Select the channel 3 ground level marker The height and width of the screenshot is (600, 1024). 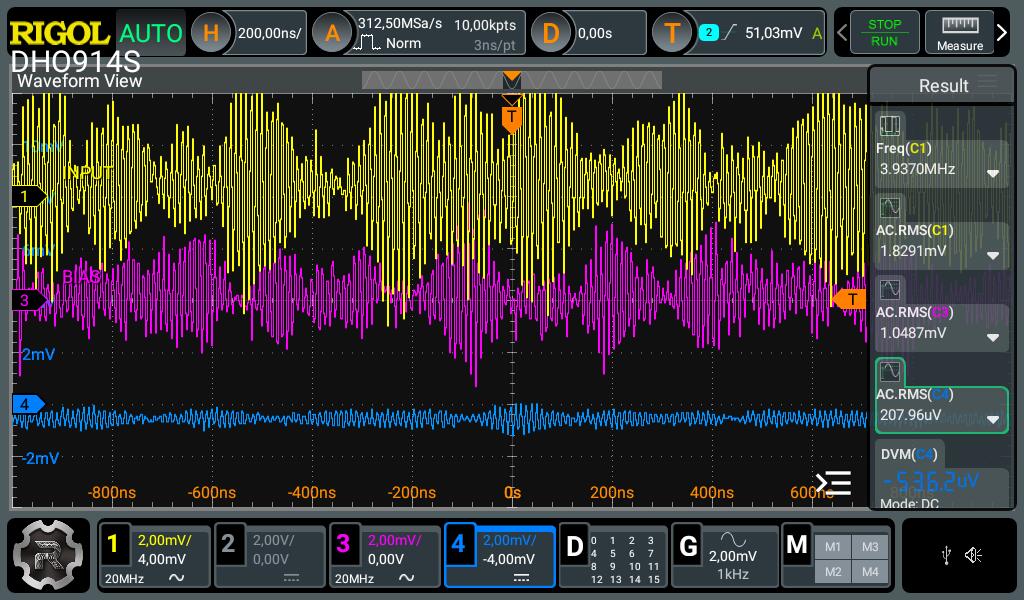tap(29, 300)
